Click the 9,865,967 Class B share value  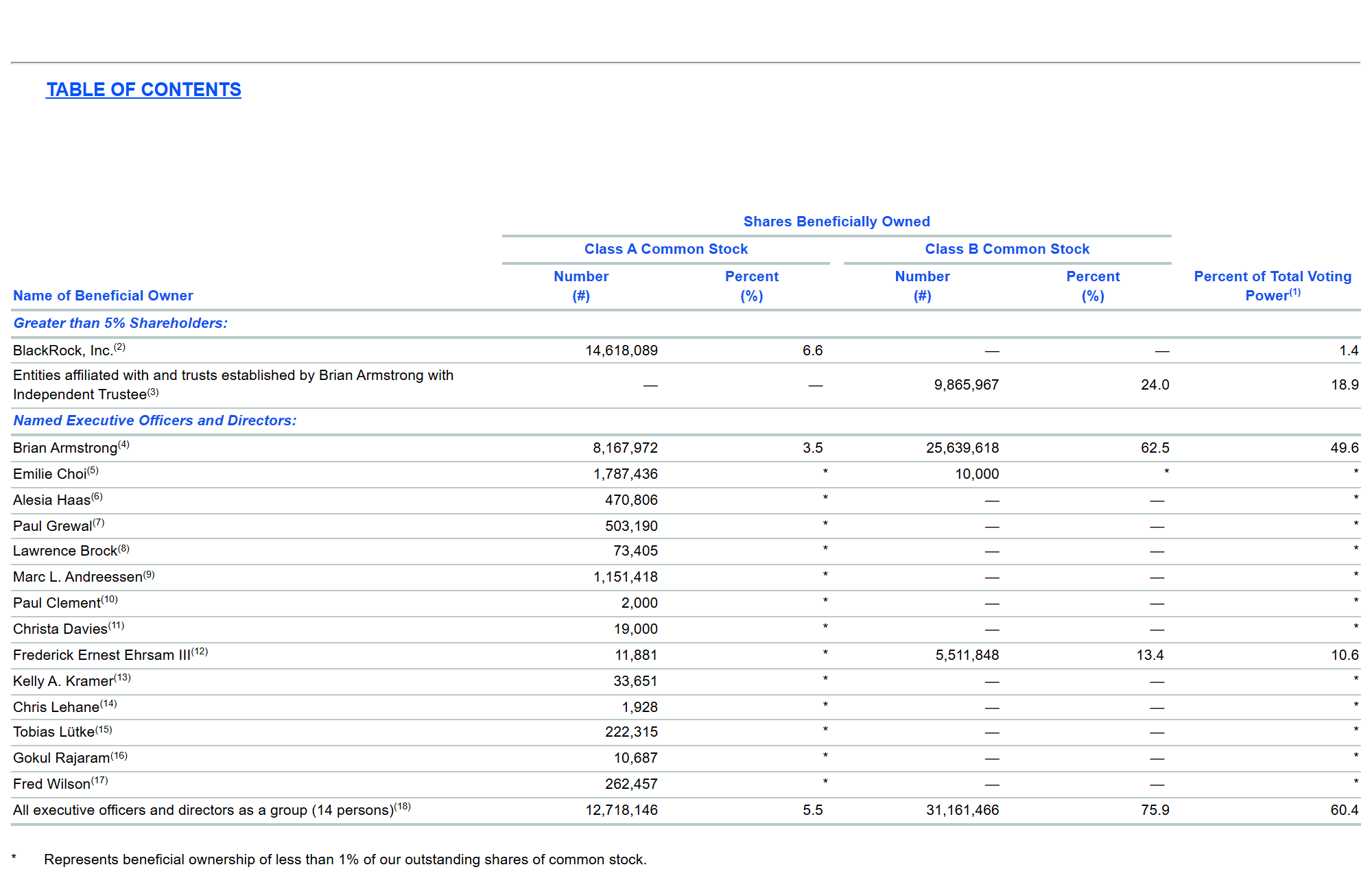click(x=966, y=385)
